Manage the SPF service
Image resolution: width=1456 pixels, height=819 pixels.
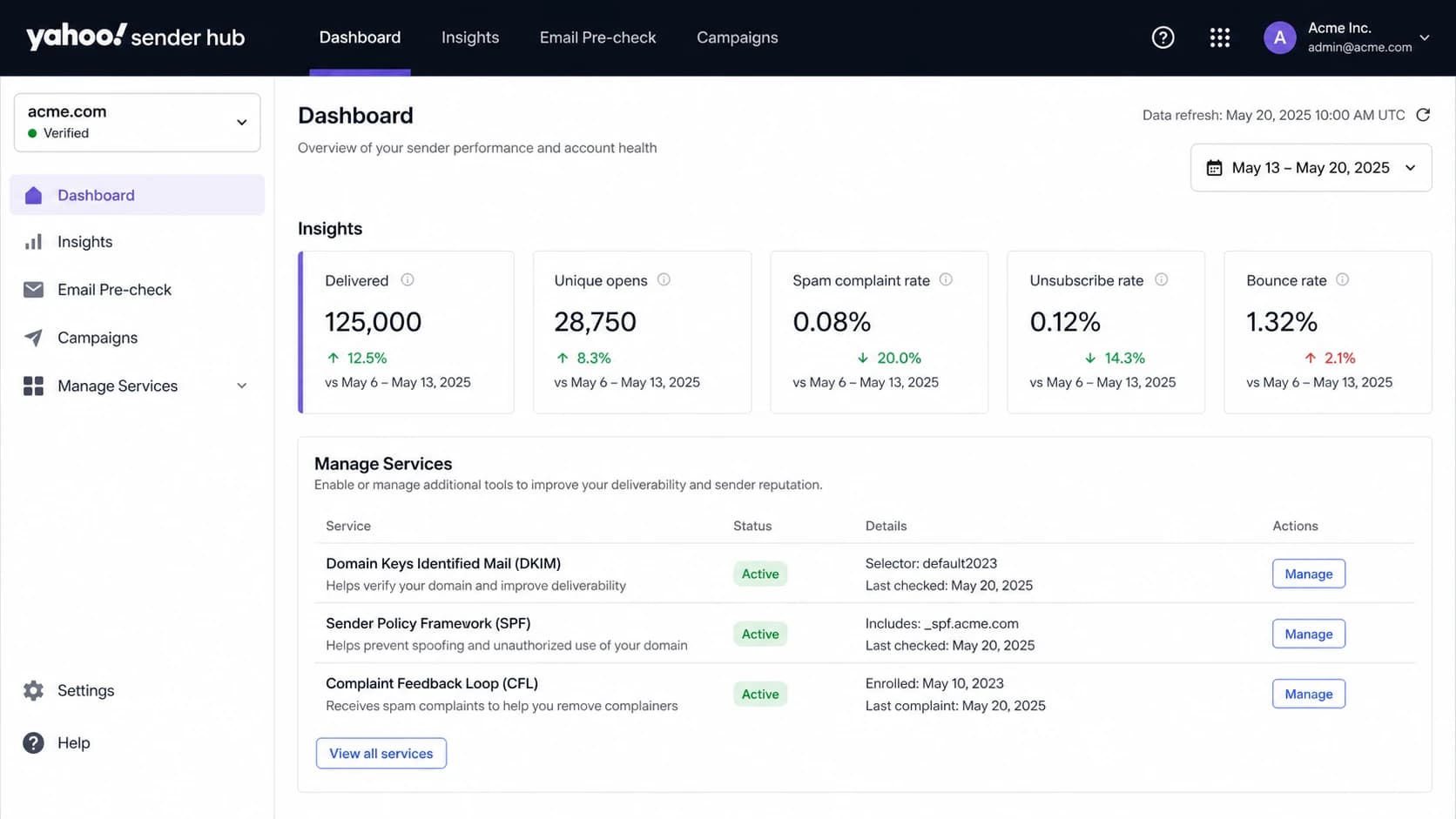[1308, 634]
